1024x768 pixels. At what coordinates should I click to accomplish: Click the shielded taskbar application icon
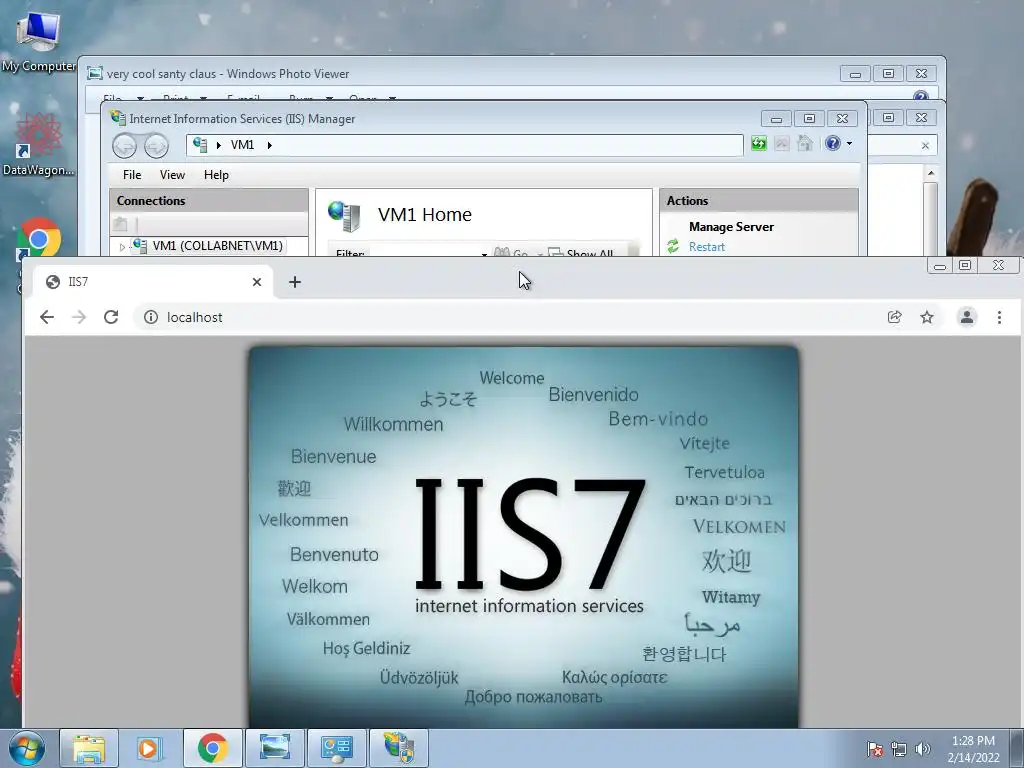pyautogui.click(x=398, y=748)
